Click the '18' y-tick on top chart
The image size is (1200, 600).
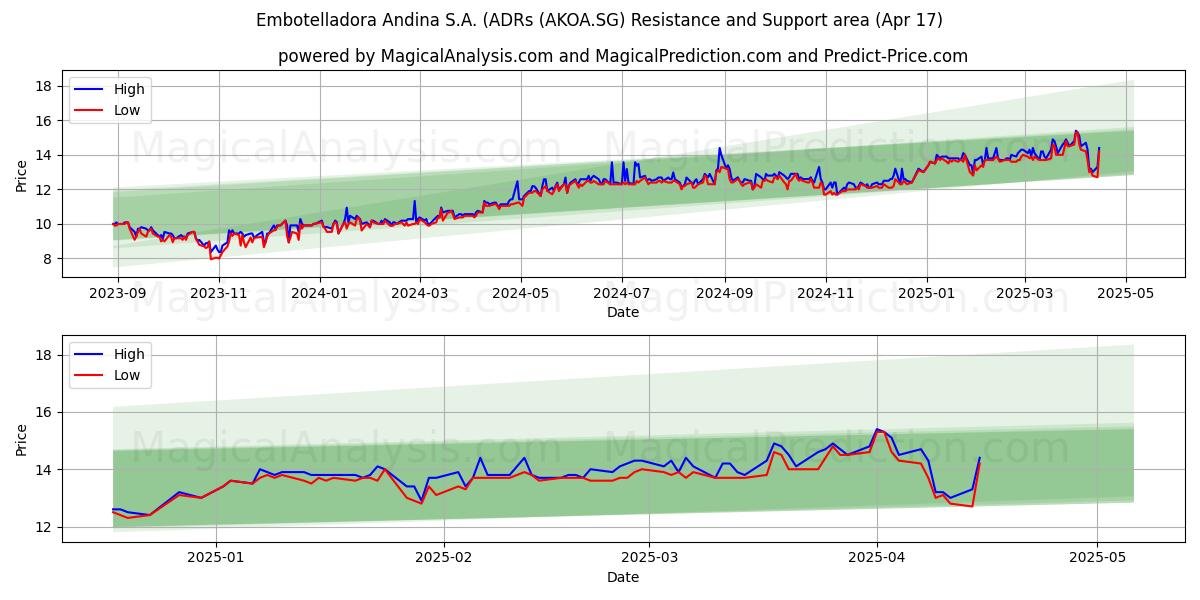coord(44,87)
